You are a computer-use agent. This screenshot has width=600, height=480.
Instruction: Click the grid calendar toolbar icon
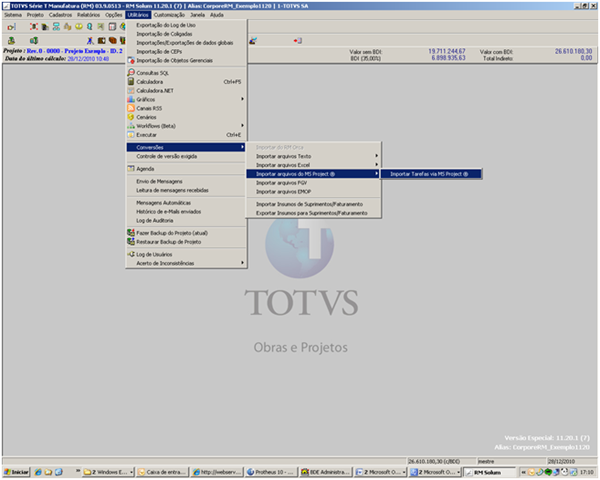click(x=112, y=26)
